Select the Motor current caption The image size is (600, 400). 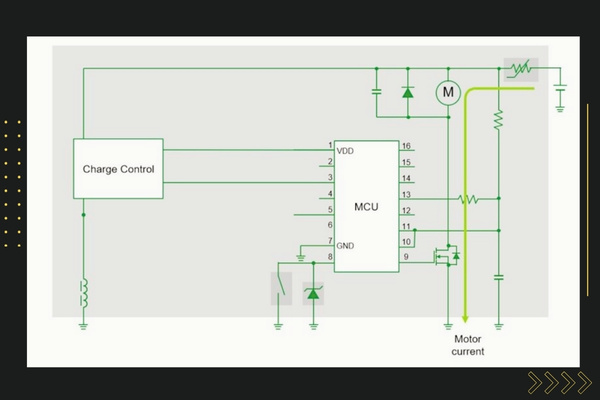tap(468, 345)
